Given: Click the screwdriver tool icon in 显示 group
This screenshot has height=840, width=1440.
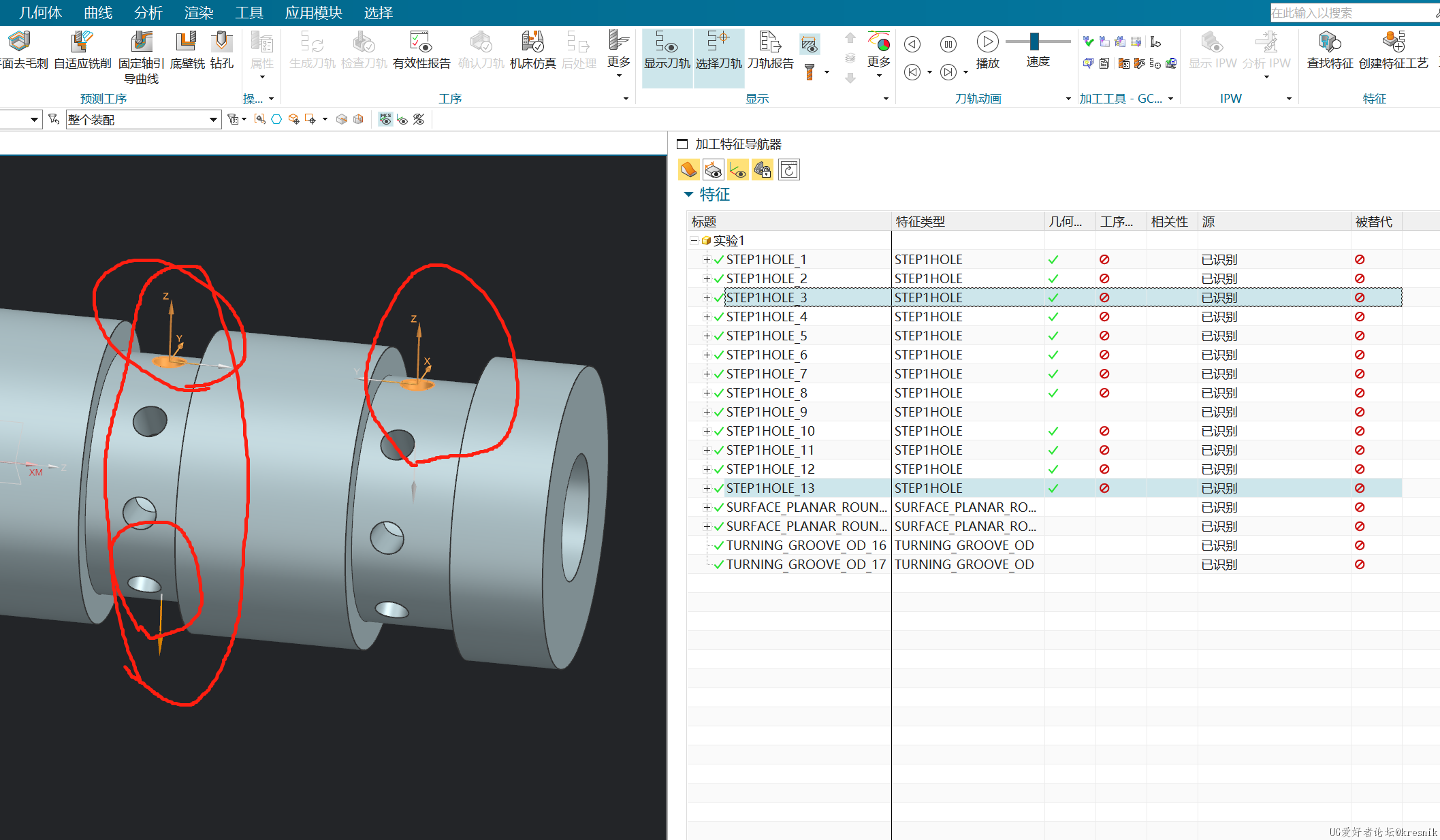Looking at the screenshot, I should 810,71.
